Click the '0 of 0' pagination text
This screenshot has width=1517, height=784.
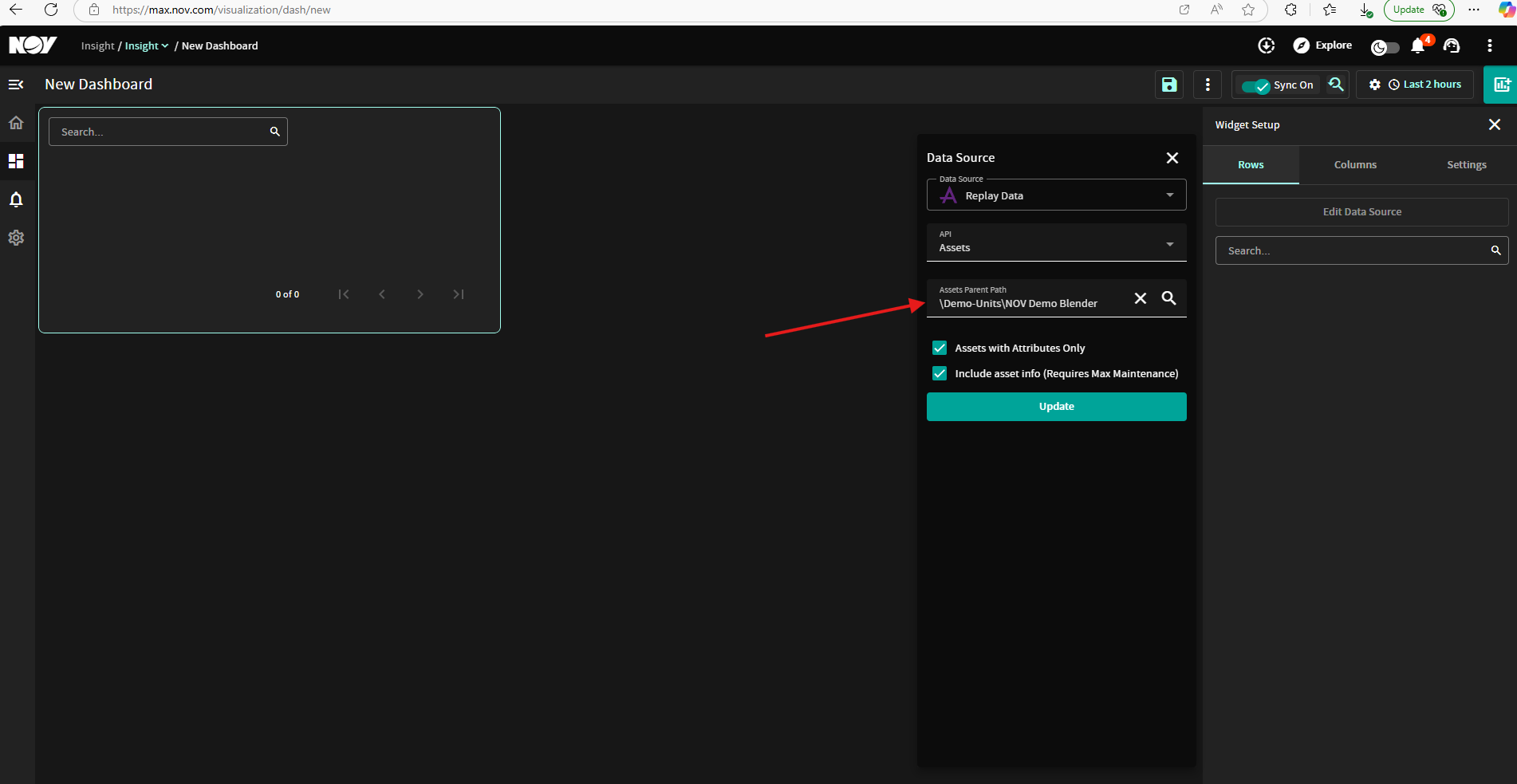288,294
